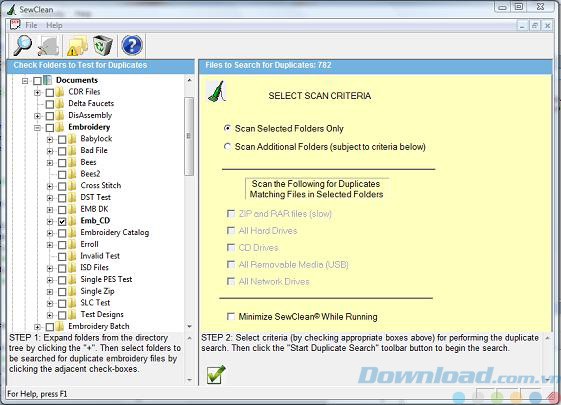Expand the Emb_CD folder
The height and width of the screenshot is (405, 561).
[50, 221]
